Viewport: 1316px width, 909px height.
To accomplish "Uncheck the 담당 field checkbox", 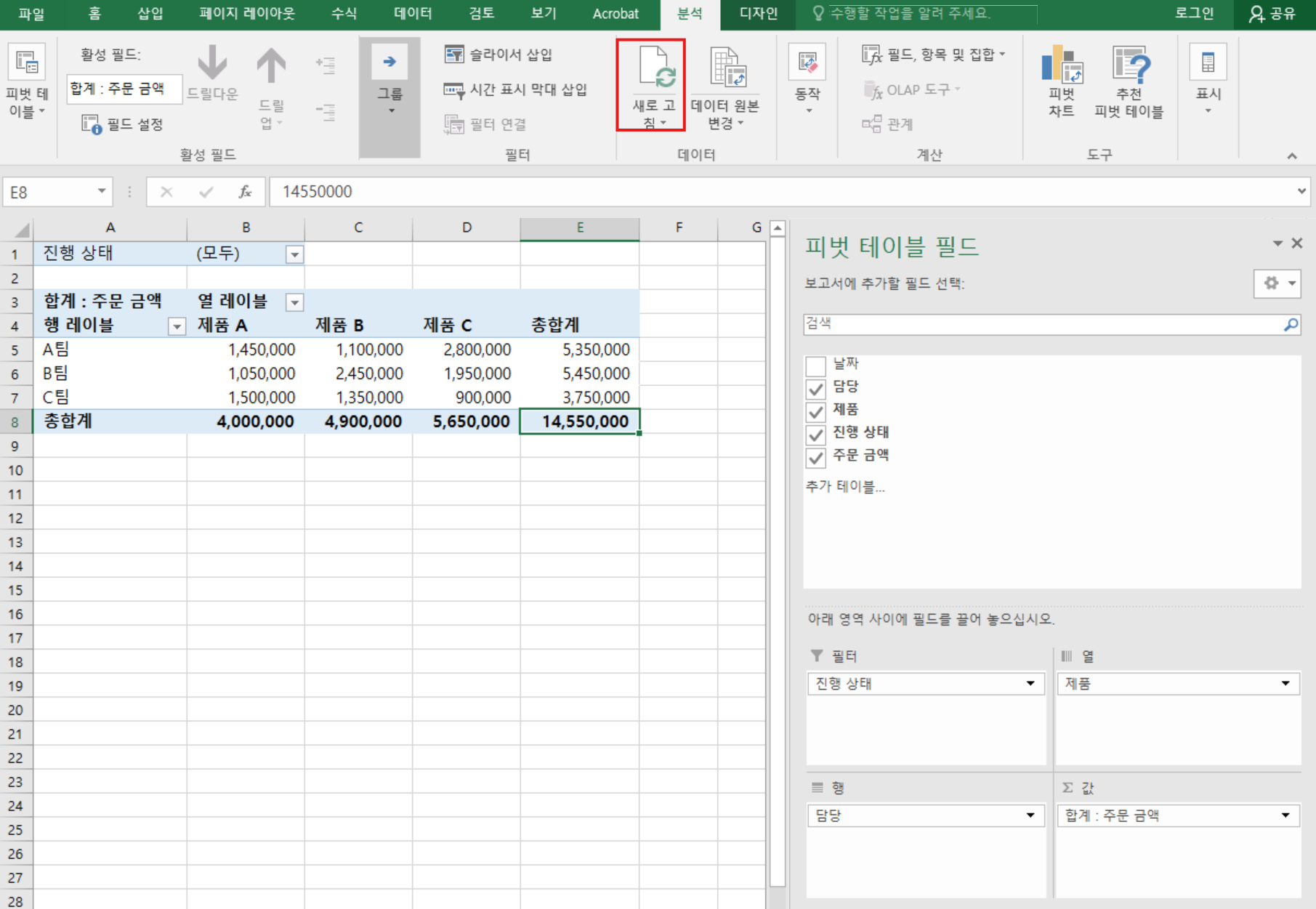I will coord(815,389).
